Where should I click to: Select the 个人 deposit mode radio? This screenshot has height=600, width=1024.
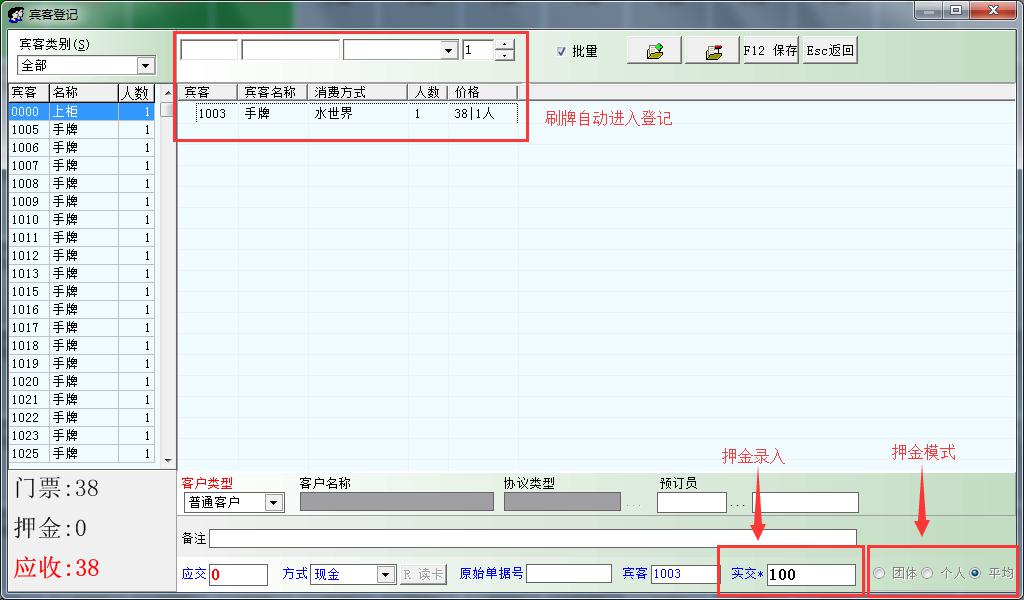click(927, 573)
